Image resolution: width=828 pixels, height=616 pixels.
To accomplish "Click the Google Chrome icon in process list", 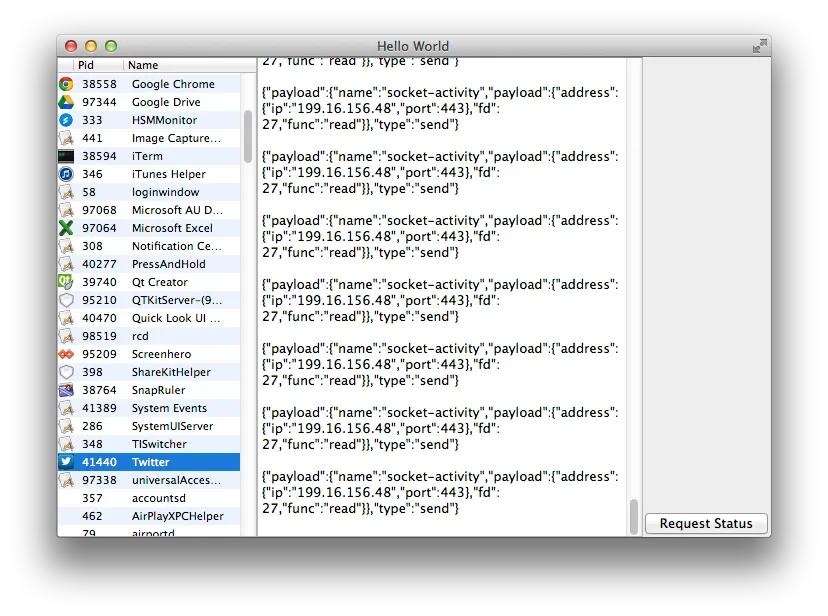I will (66, 84).
